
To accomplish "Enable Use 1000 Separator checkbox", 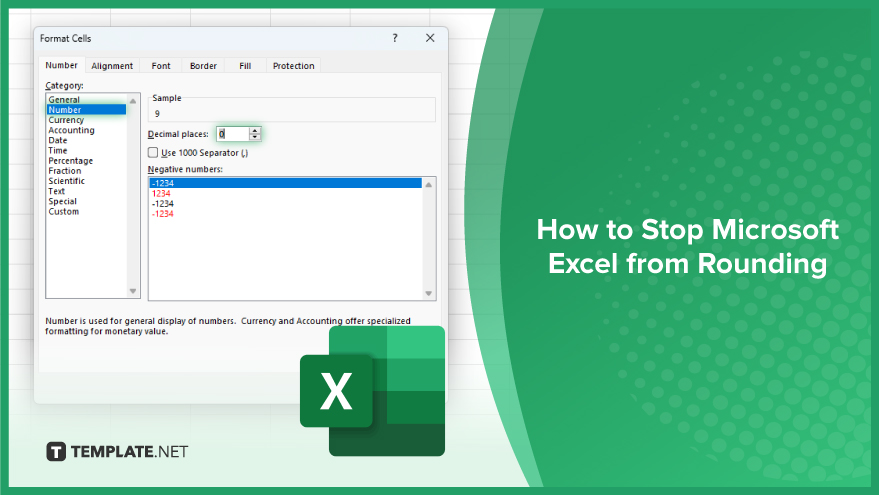I will pos(153,152).
